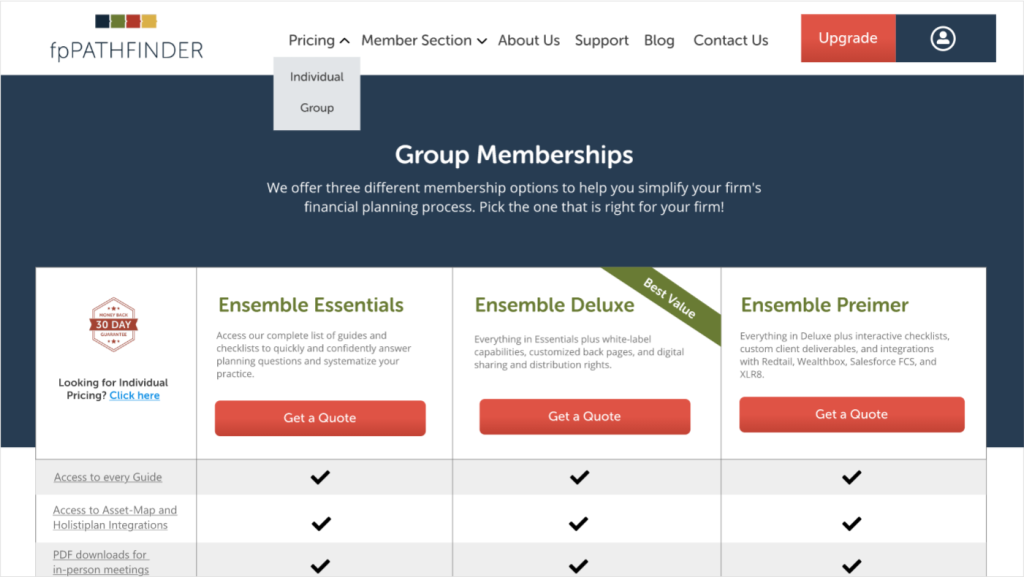1024x577 pixels.
Task: Get a Quote for Ensemble Essentials
Action: pyautogui.click(x=320, y=418)
